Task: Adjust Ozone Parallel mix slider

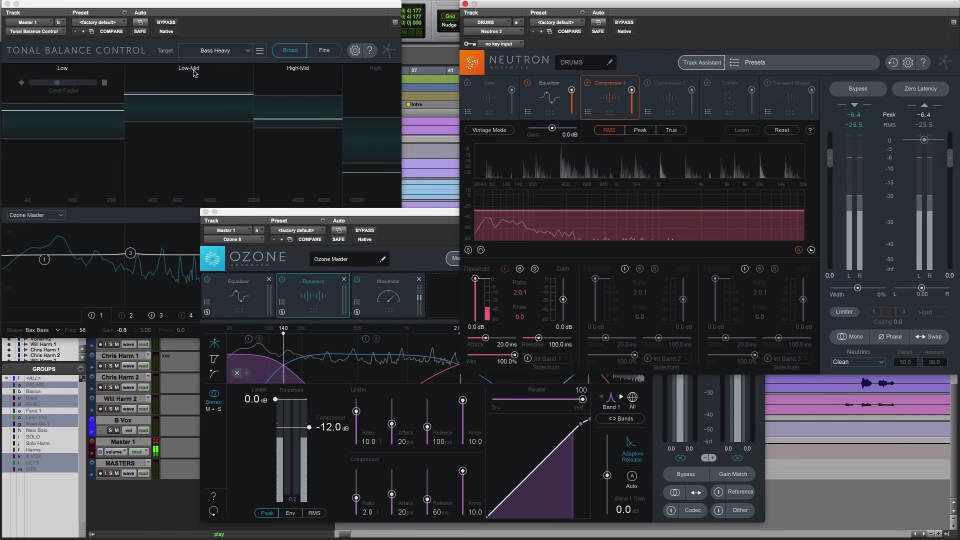Action: (x=538, y=399)
